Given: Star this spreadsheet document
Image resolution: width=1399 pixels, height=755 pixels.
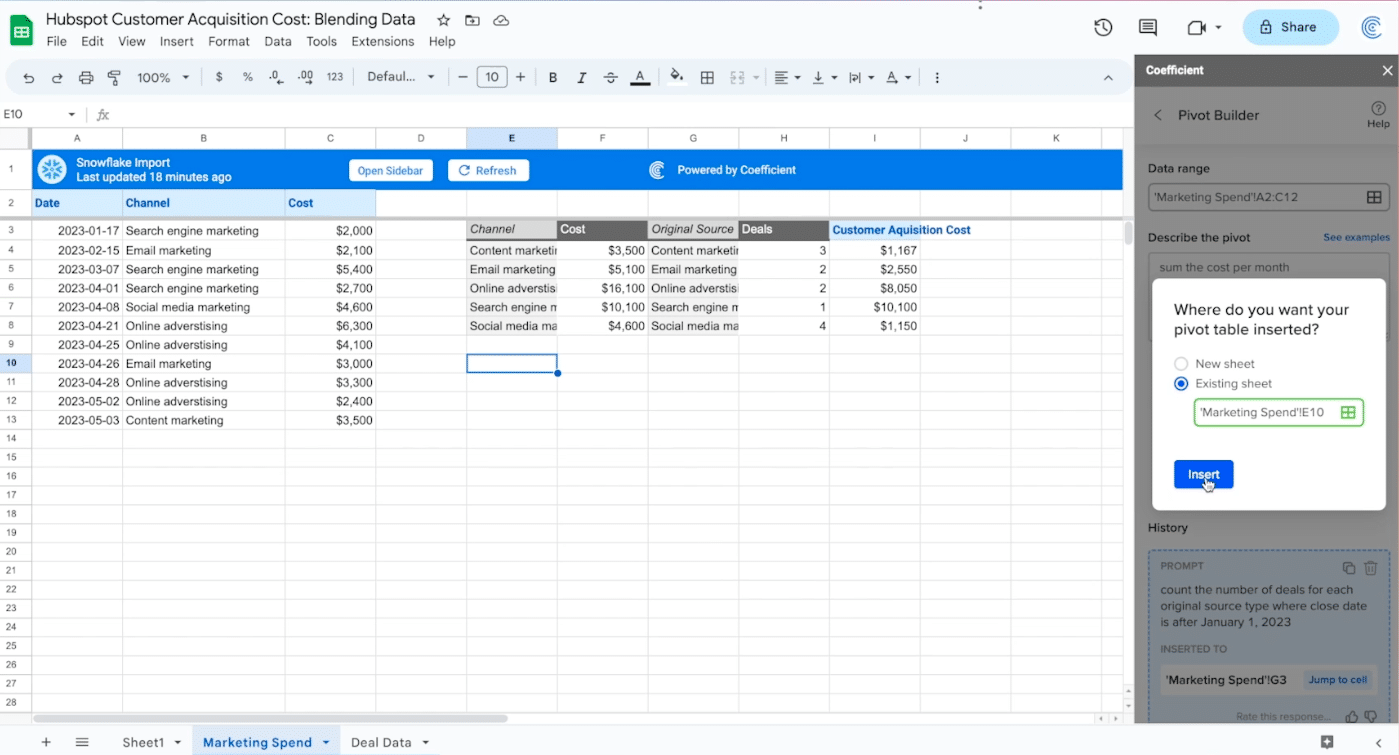Looking at the screenshot, I should [443, 20].
